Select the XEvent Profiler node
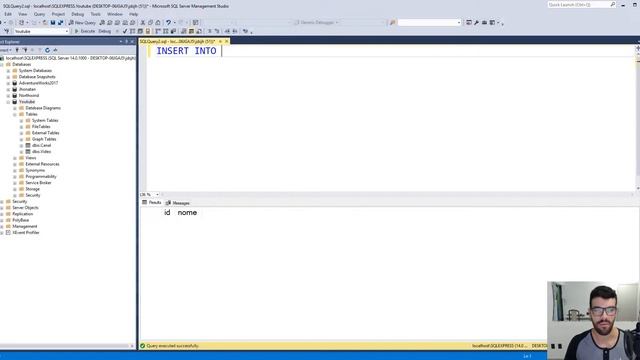 (26, 232)
